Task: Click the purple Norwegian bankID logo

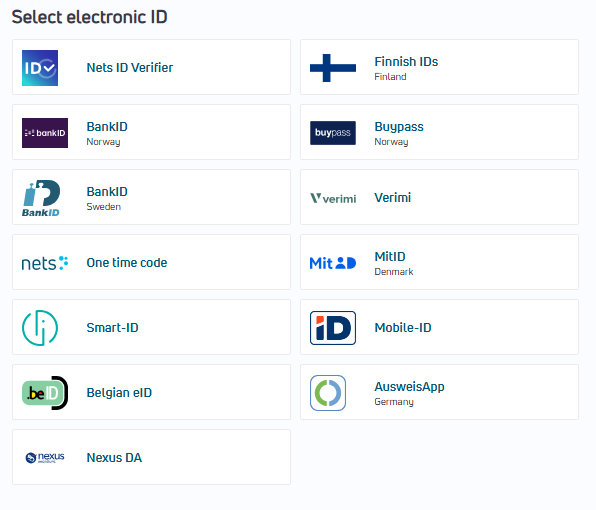Action: pyautogui.click(x=45, y=133)
